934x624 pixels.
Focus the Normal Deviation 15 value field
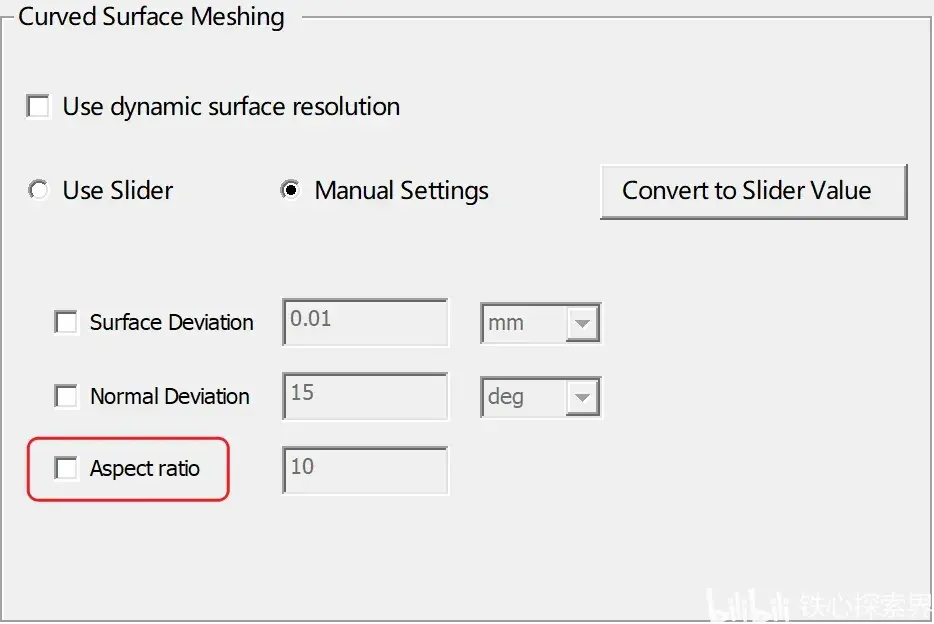[x=365, y=397]
